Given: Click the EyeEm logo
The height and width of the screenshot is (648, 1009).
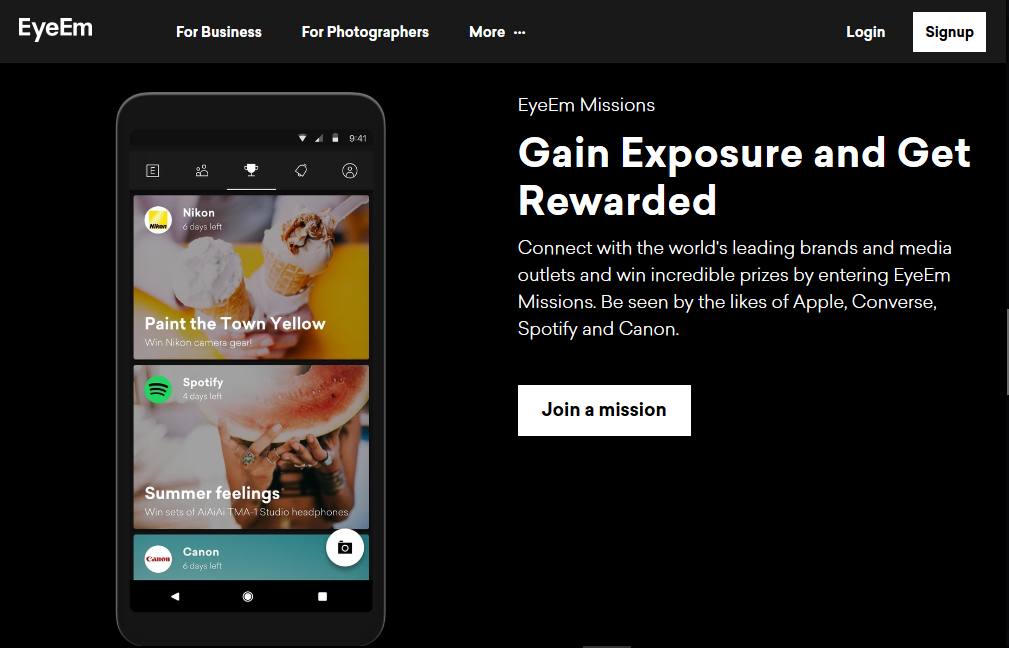Looking at the screenshot, I should click(x=55, y=29).
